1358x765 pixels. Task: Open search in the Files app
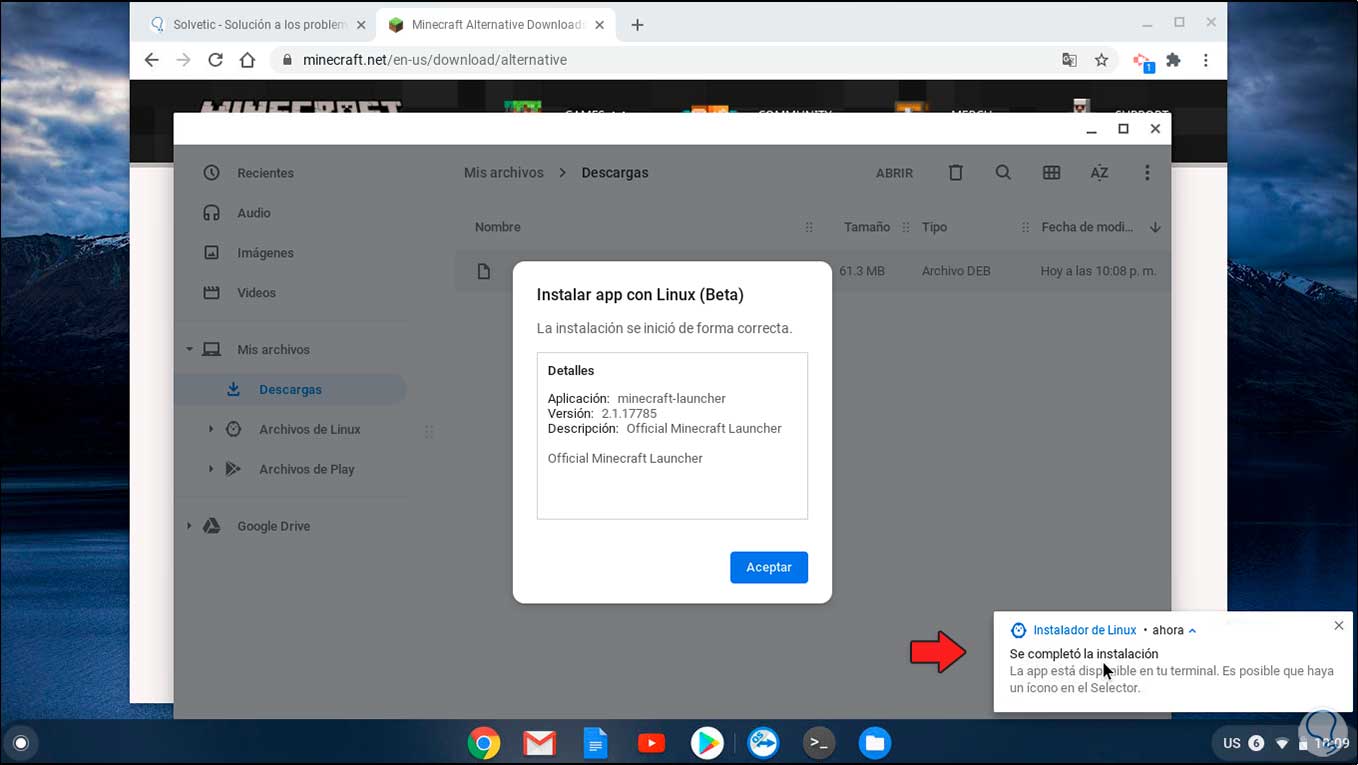click(1003, 173)
